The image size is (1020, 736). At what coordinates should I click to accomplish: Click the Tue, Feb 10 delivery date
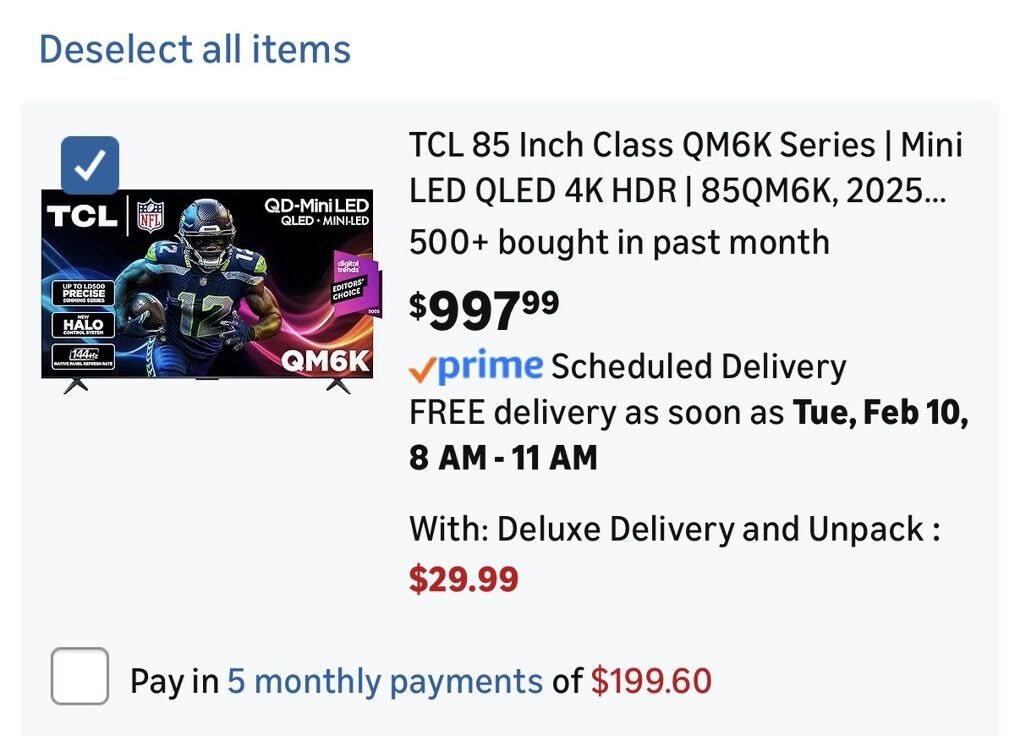point(880,411)
